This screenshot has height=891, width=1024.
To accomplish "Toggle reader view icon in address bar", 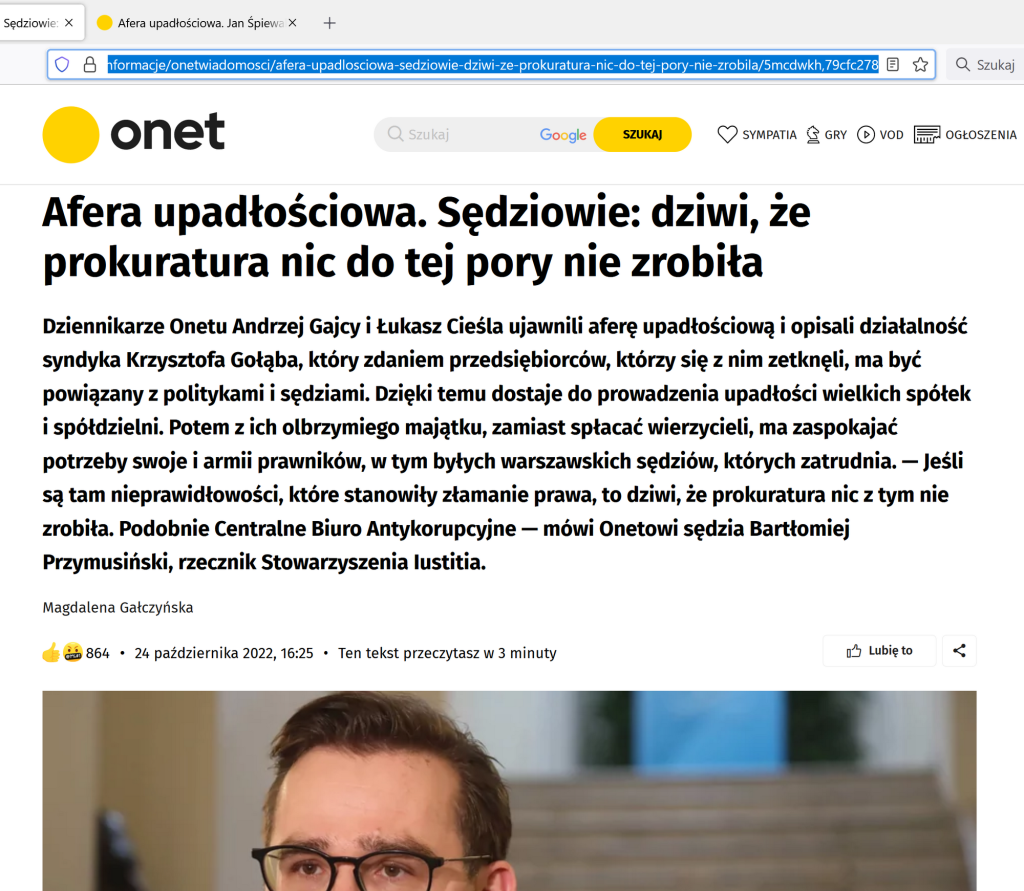I will (893, 65).
